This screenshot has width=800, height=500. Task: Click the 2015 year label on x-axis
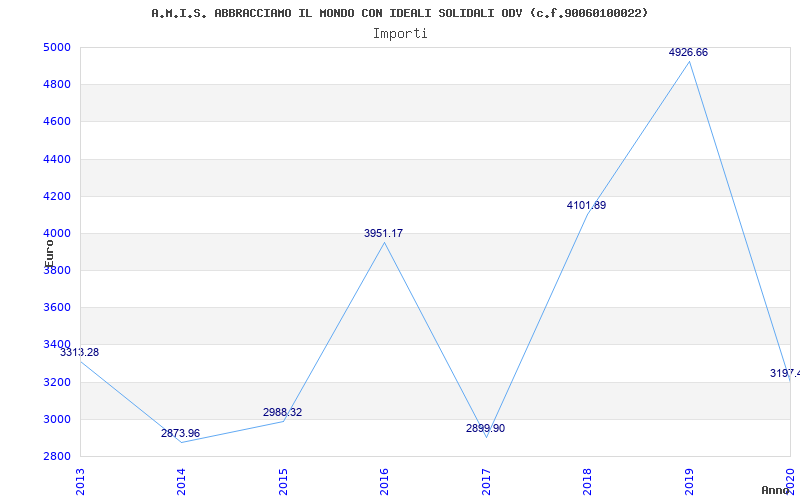coord(283,482)
